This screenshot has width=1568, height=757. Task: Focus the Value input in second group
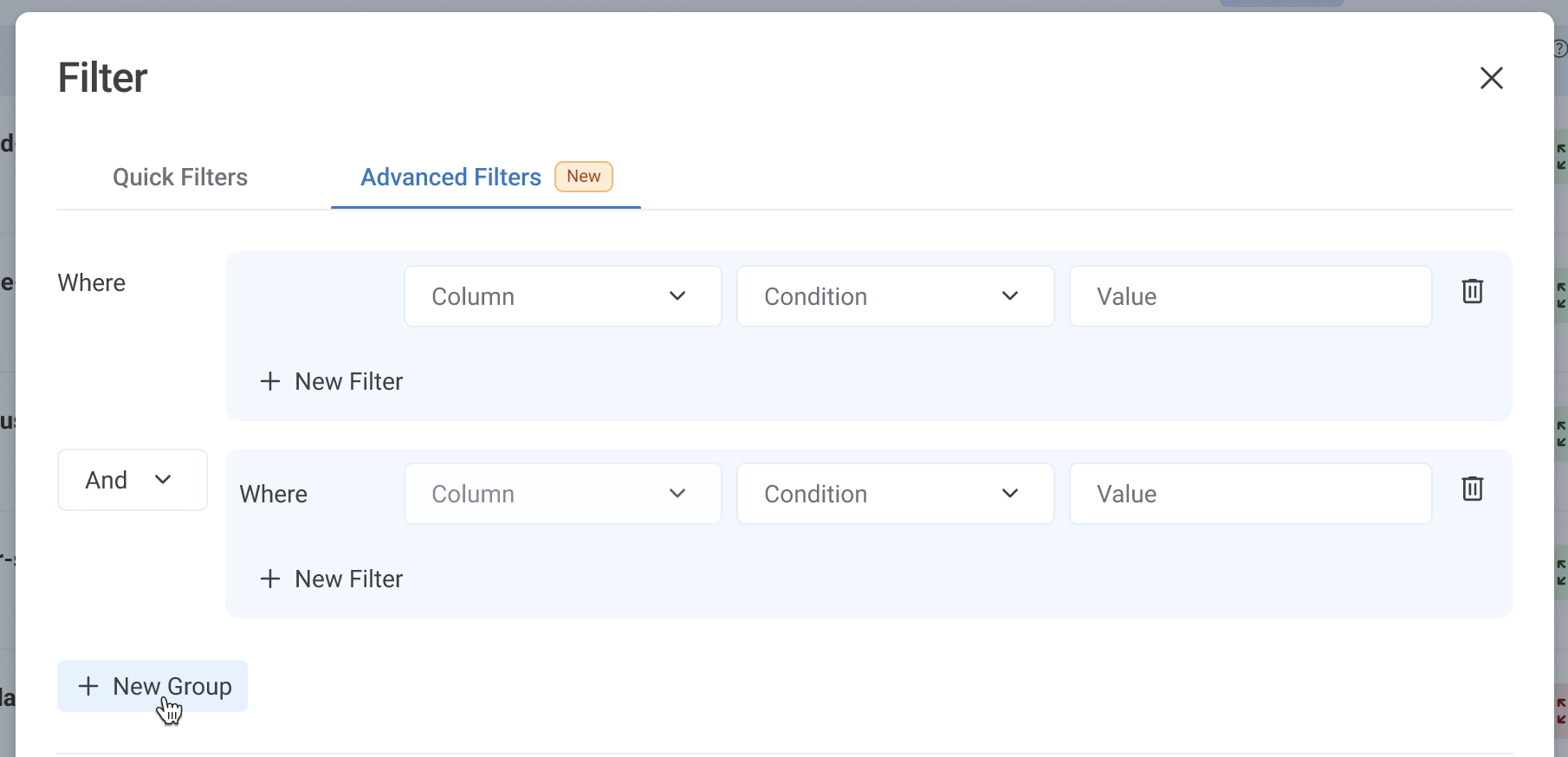pos(1250,494)
